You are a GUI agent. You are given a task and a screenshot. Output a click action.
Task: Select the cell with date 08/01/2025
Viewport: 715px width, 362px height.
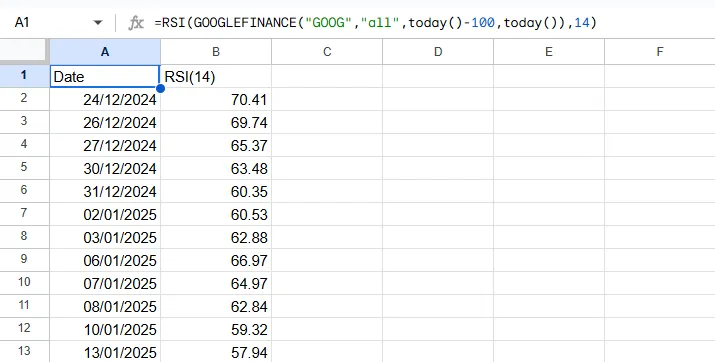[x=105, y=306]
